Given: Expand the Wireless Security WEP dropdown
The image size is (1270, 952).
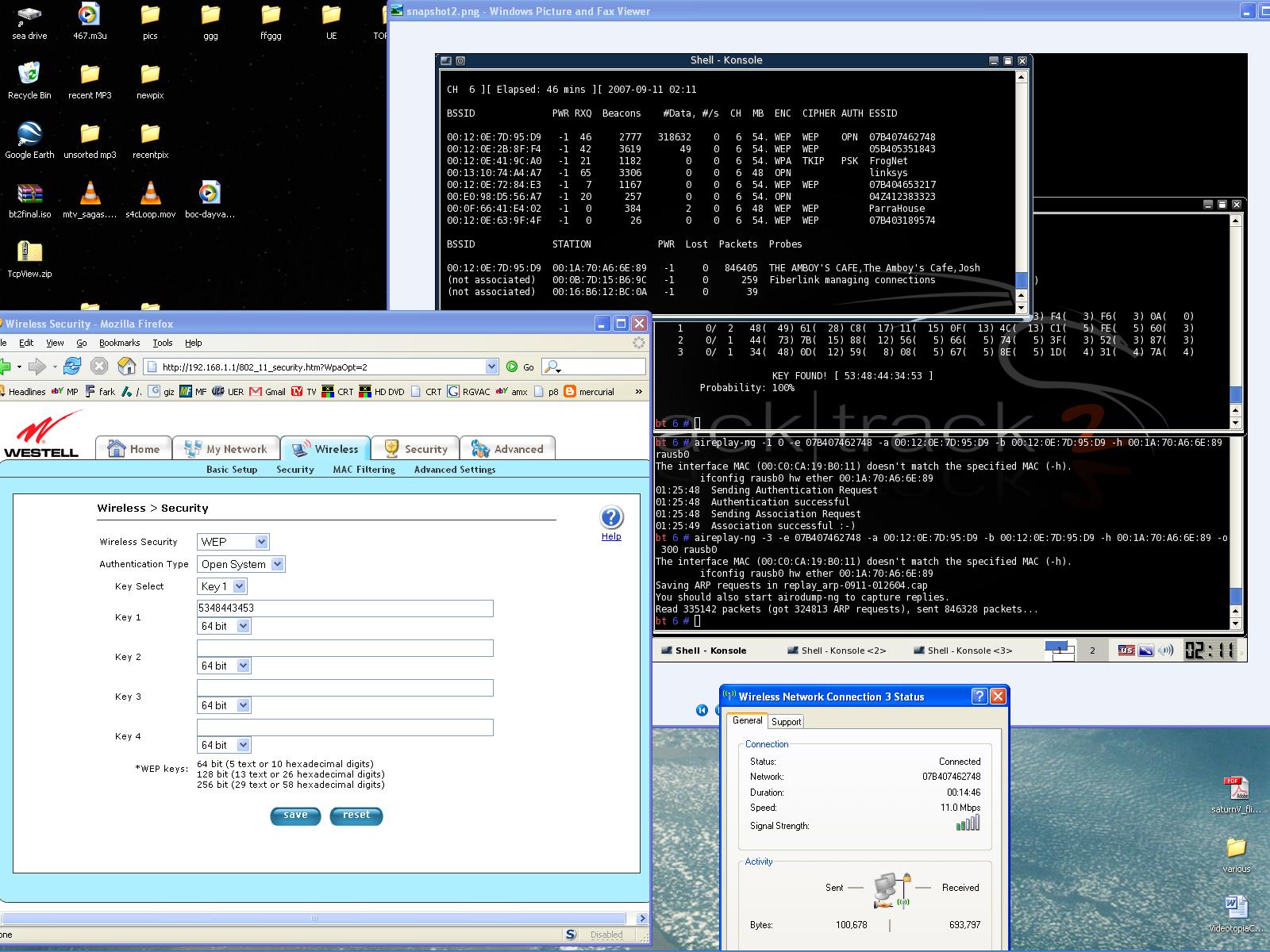Looking at the screenshot, I should (233, 542).
